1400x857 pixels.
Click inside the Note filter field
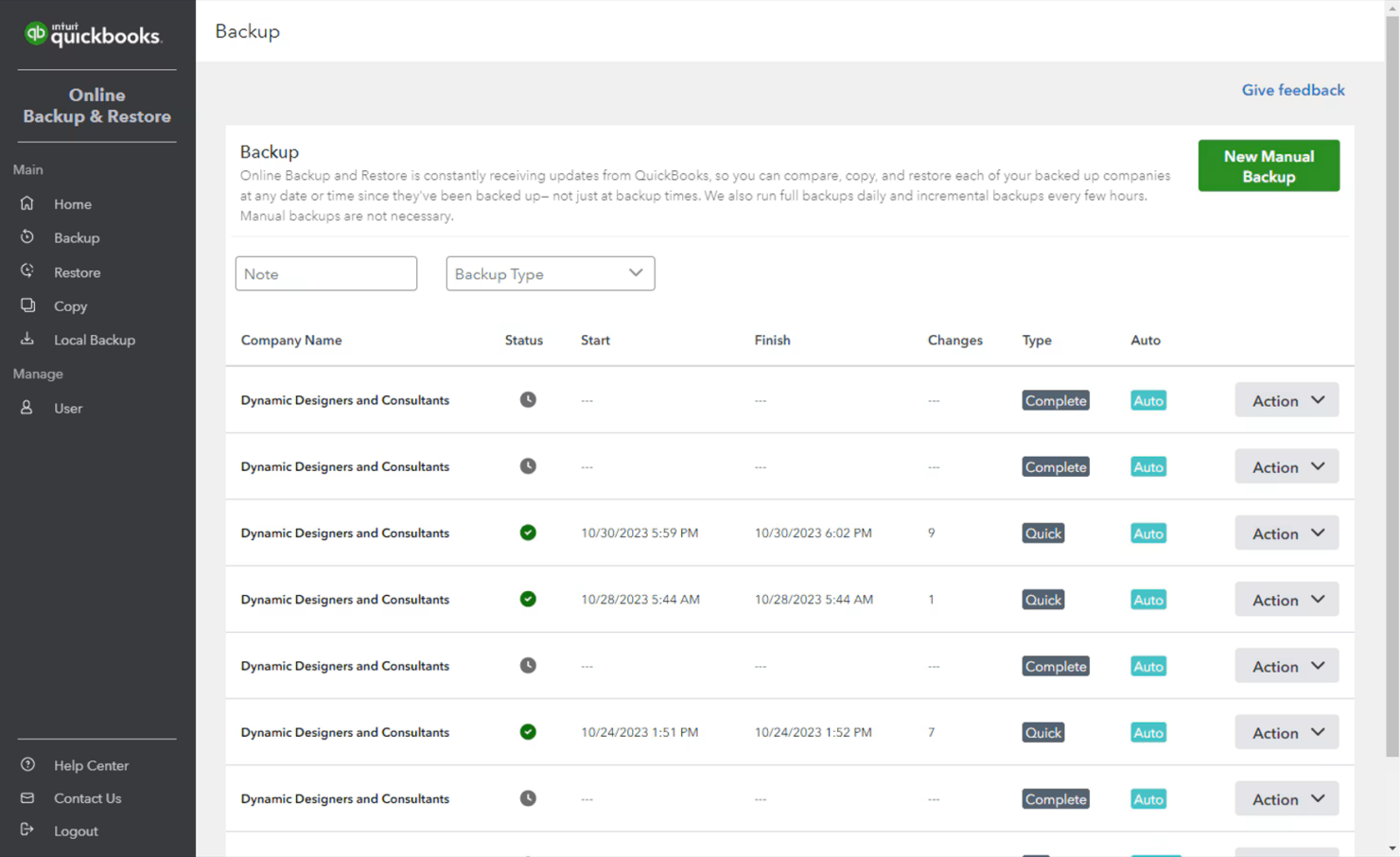tap(325, 273)
